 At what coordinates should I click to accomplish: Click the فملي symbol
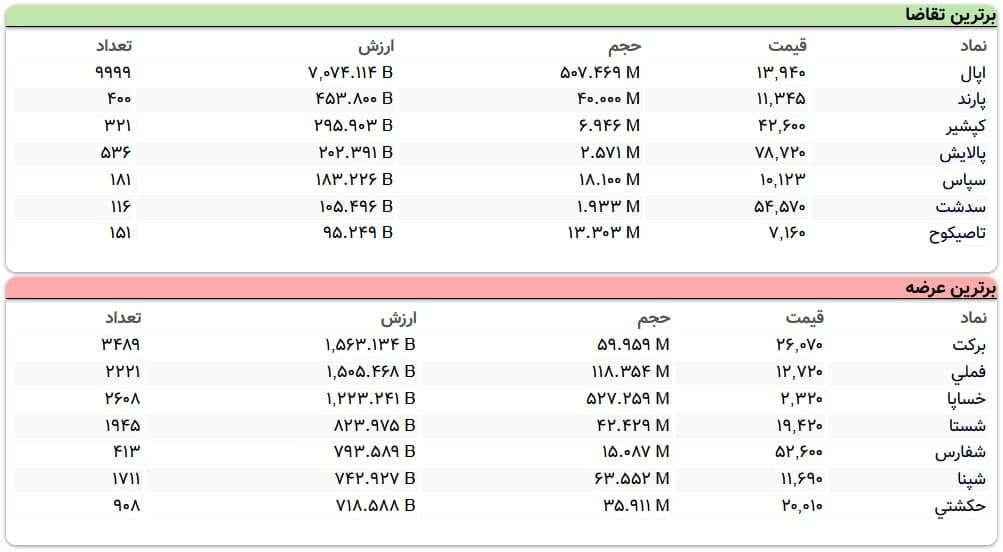pyautogui.click(x=970, y=372)
